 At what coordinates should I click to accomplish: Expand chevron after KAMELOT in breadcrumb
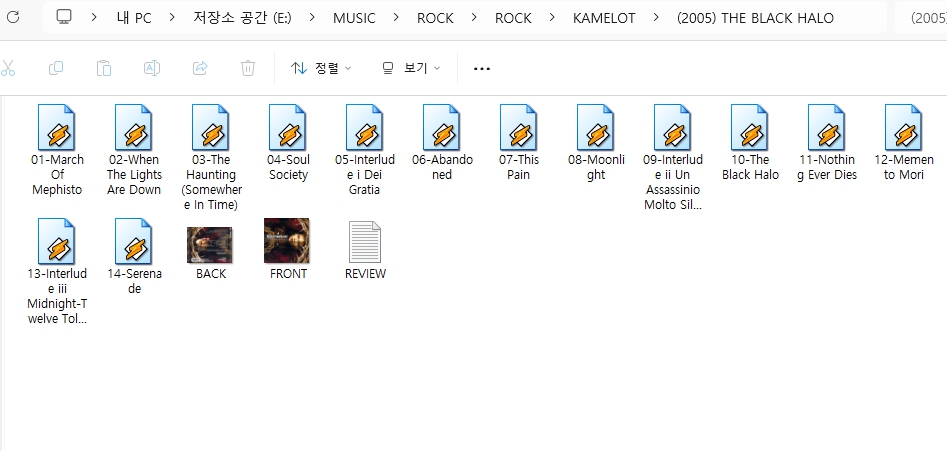pos(656,17)
